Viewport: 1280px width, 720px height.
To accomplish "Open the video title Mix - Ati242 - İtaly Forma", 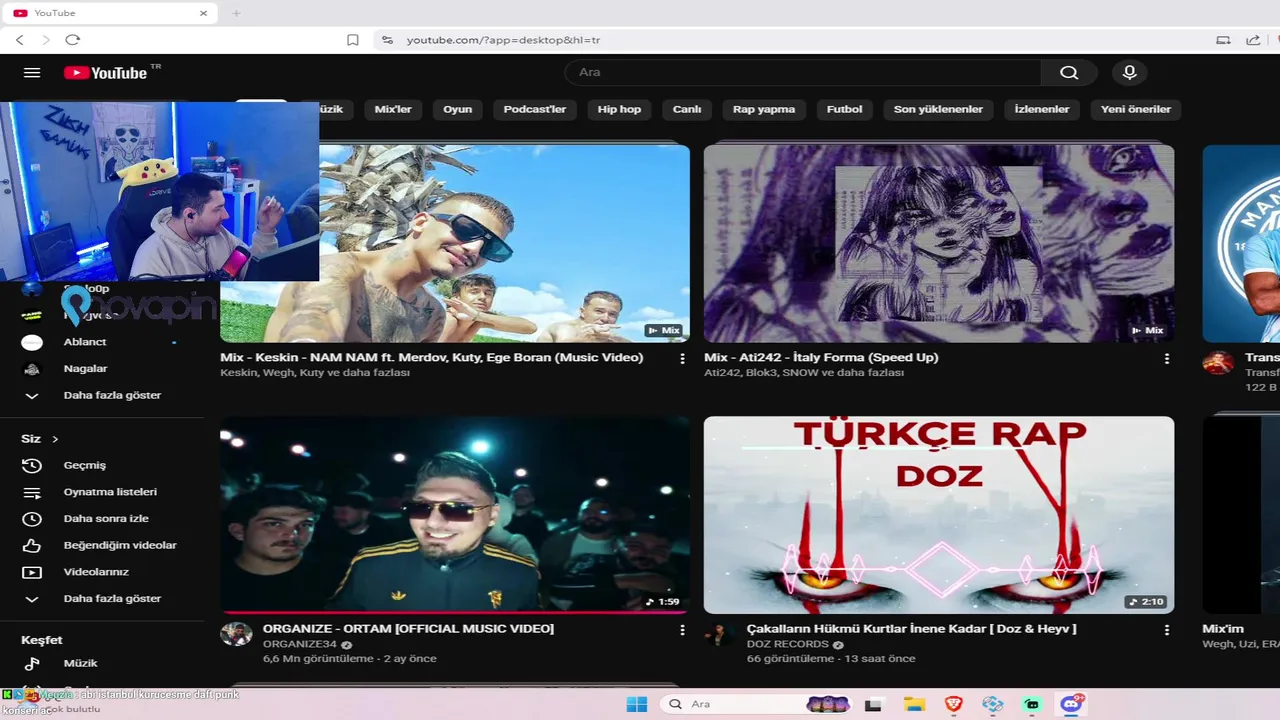I will [821, 357].
